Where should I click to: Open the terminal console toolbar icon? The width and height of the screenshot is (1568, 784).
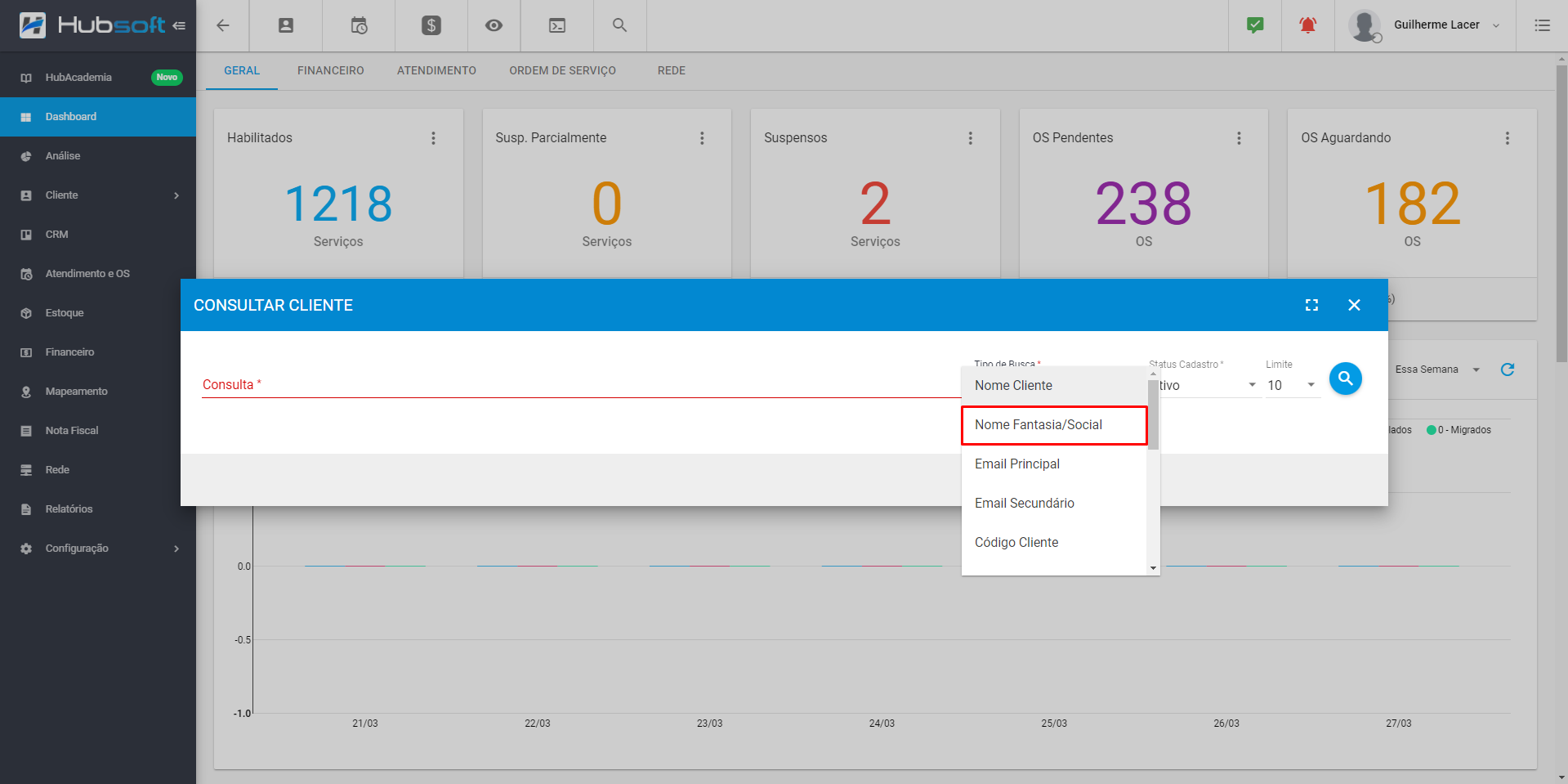tap(557, 25)
